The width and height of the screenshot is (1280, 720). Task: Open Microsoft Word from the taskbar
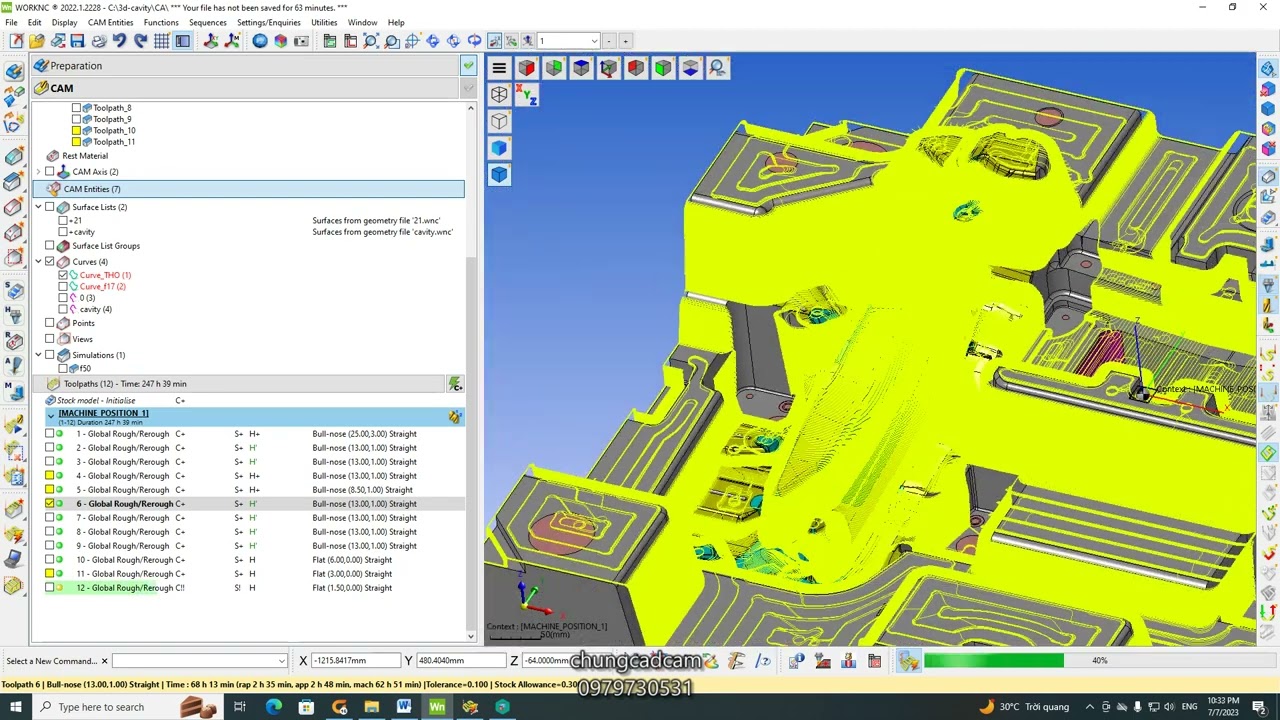(x=404, y=707)
